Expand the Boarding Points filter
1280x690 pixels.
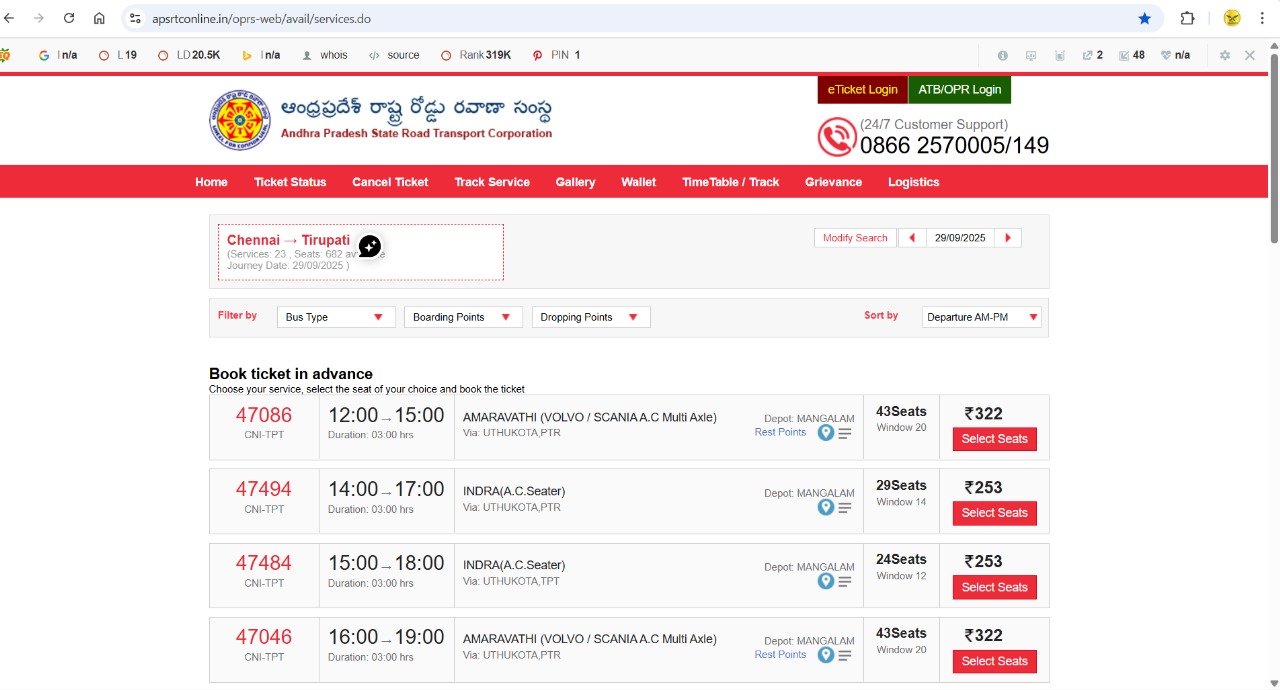tap(462, 316)
